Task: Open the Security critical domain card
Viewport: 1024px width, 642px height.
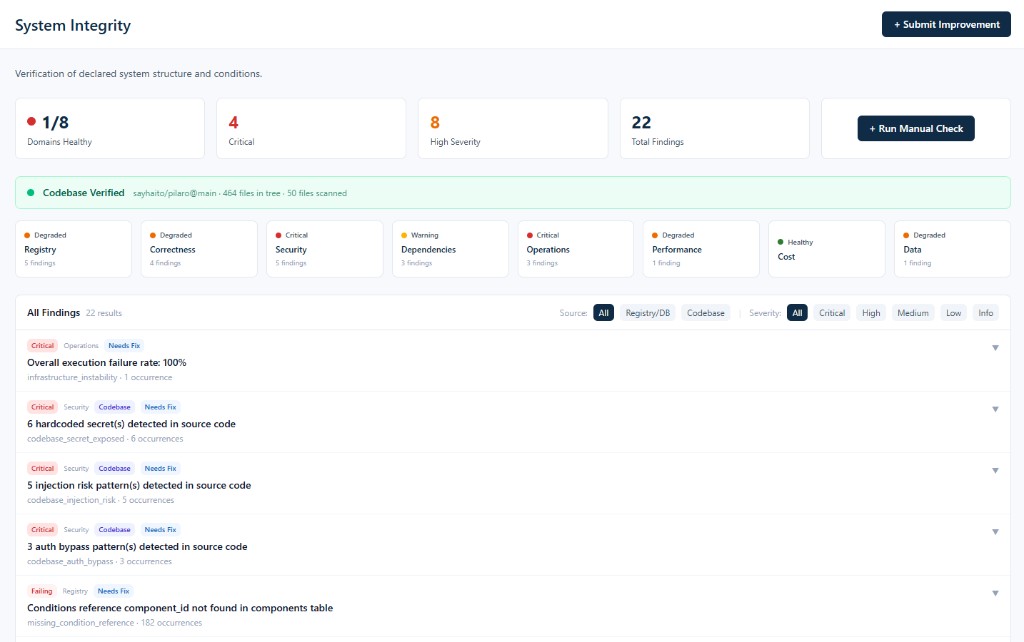Action: [x=324, y=249]
